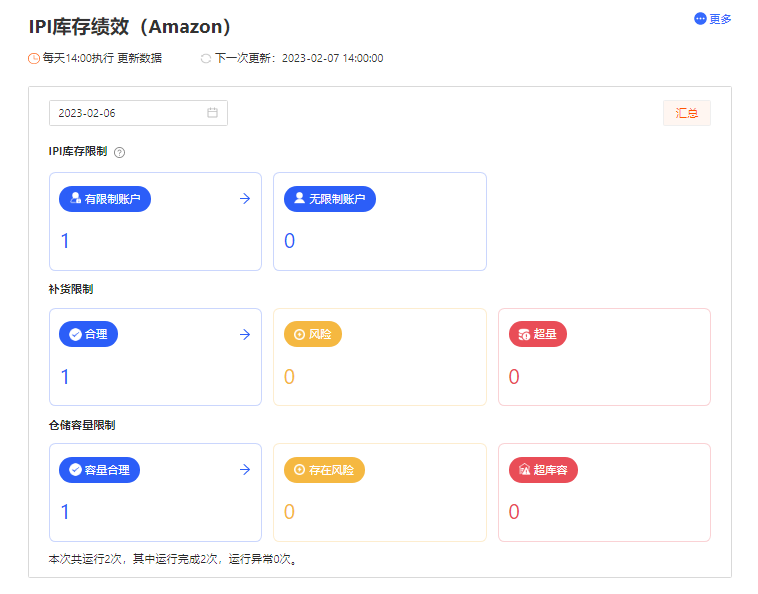Click the IPI库存限制 section heading
The width and height of the screenshot is (758, 594).
coord(78,152)
